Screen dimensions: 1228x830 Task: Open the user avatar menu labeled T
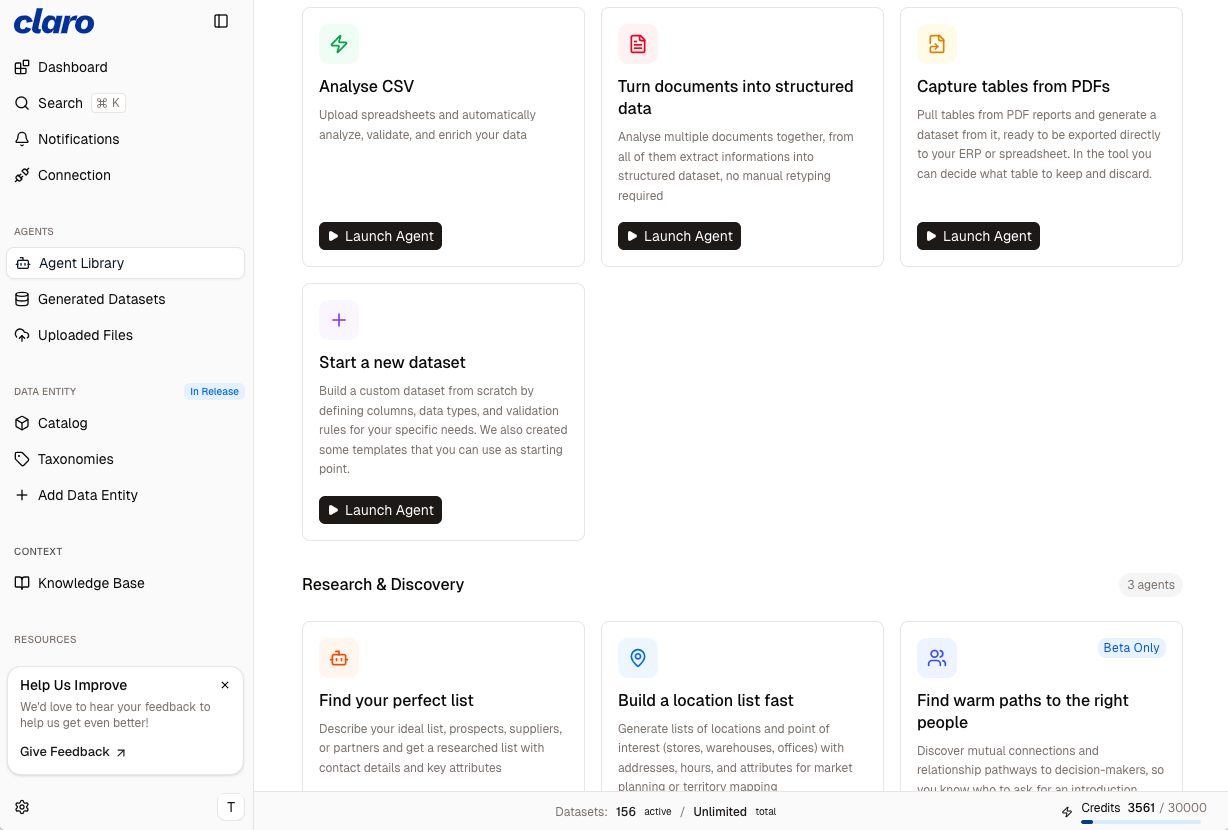click(x=231, y=807)
